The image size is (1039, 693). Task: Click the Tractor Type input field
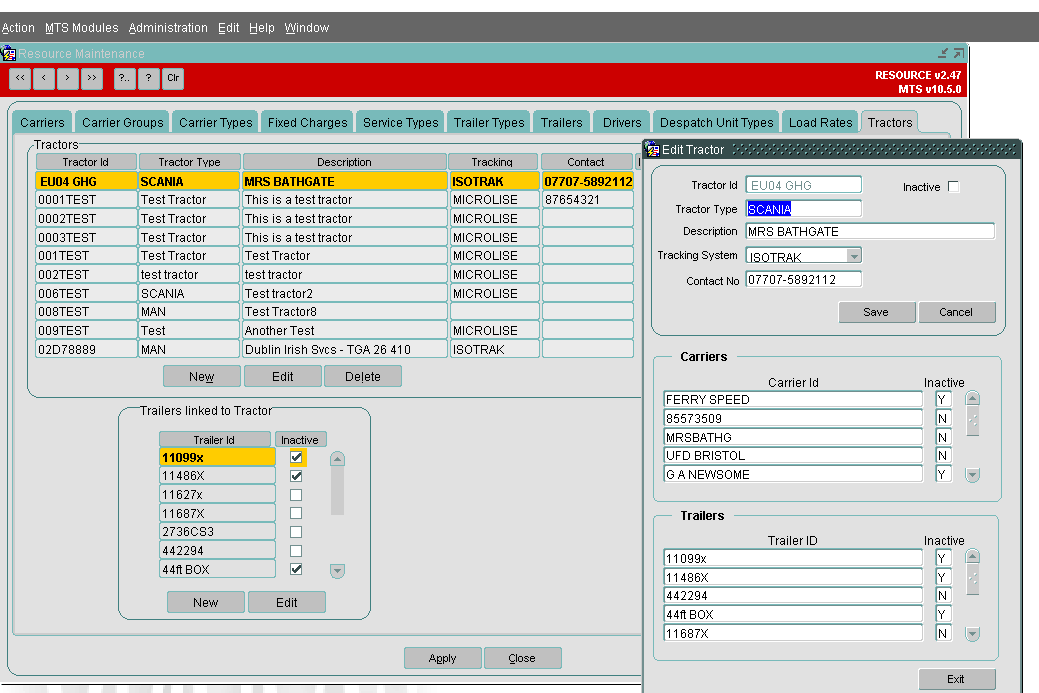point(803,209)
